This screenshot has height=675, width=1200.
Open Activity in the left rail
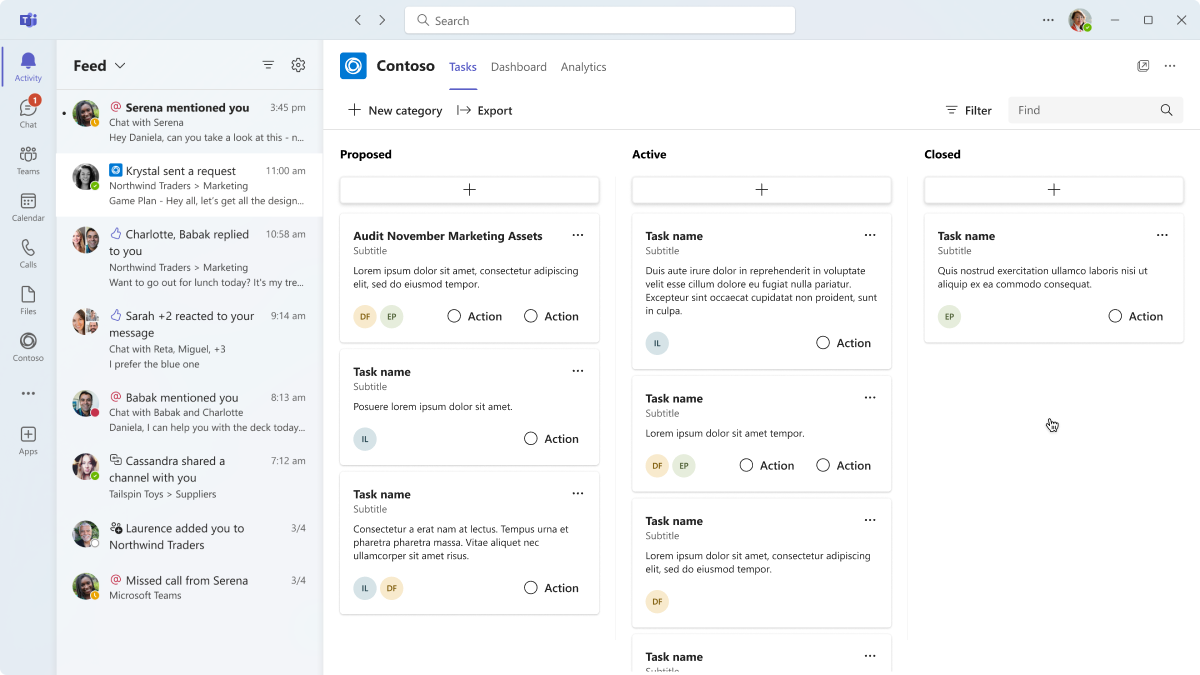coord(28,66)
